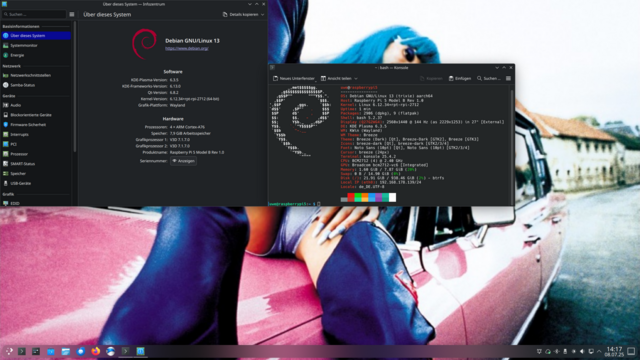Open the network tray icon

[x=591, y=351]
